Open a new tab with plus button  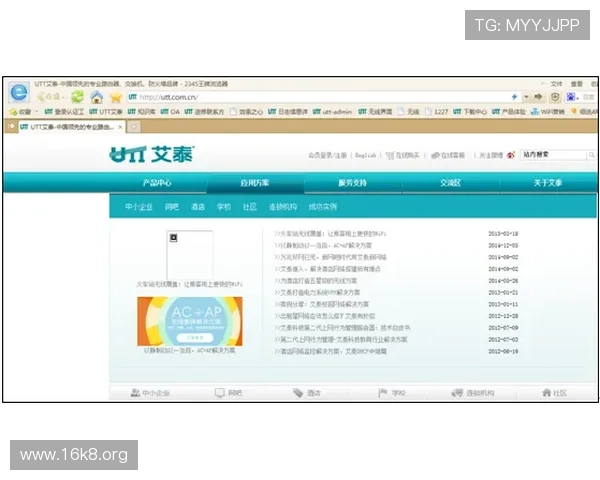click(x=134, y=127)
